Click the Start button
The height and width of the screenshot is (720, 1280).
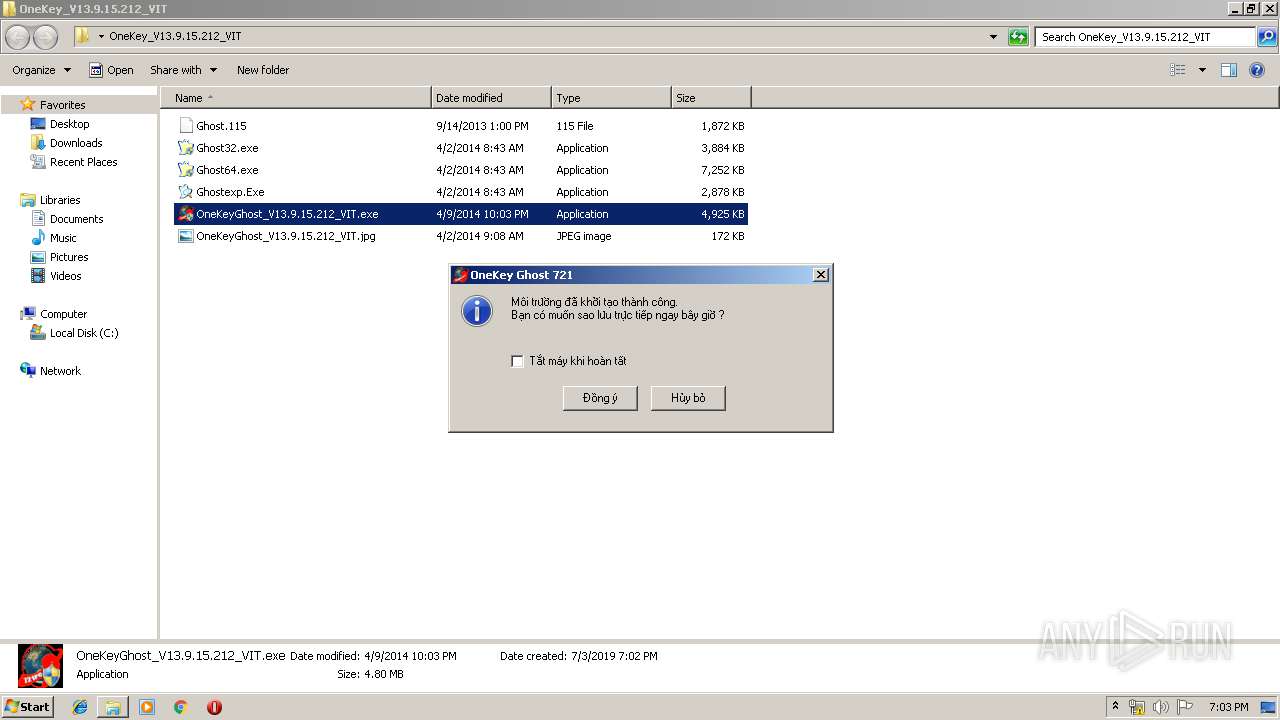[27, 706]
